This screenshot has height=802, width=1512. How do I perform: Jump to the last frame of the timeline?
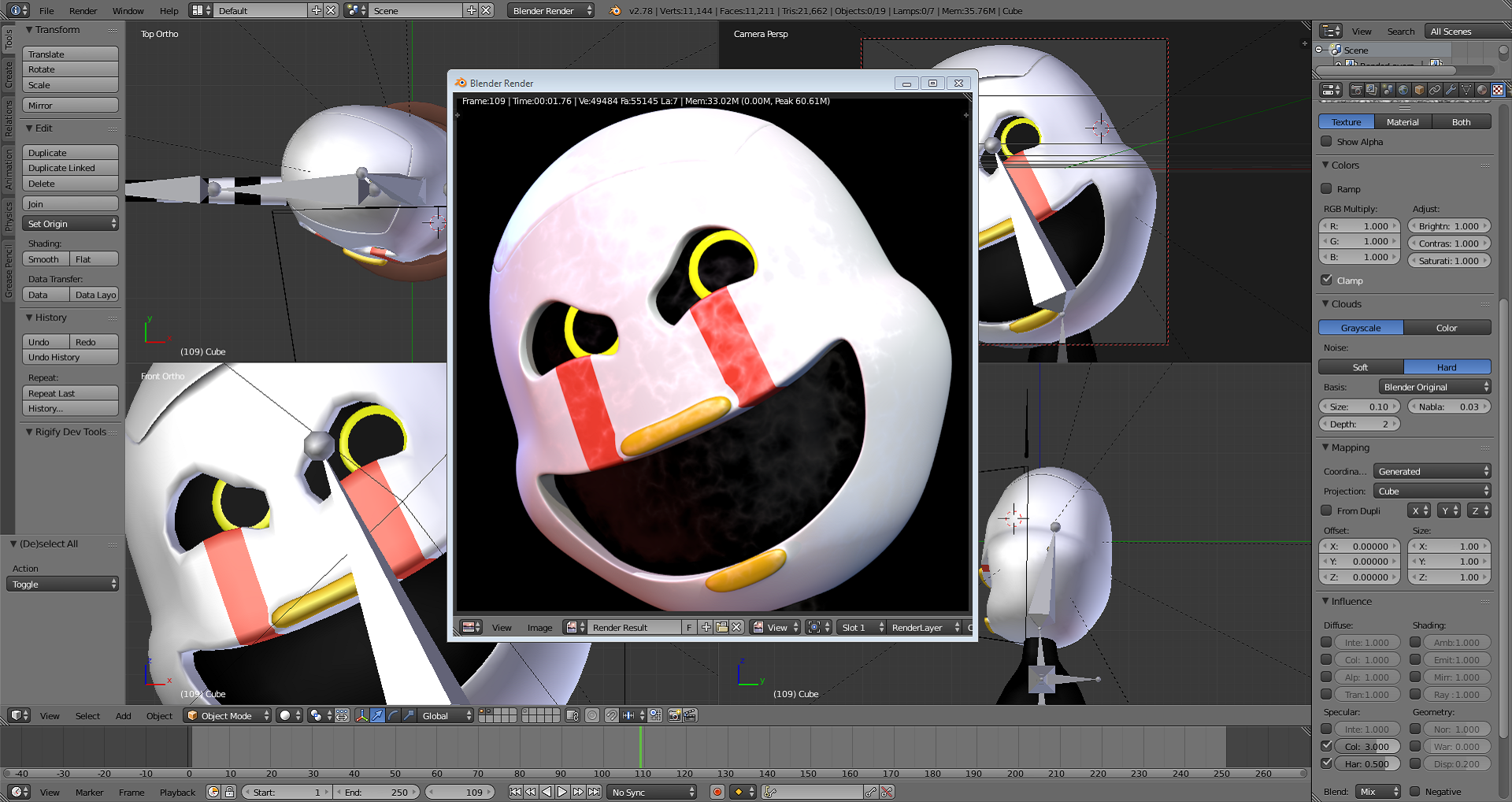pyautogui.click(x=594, y=792)
